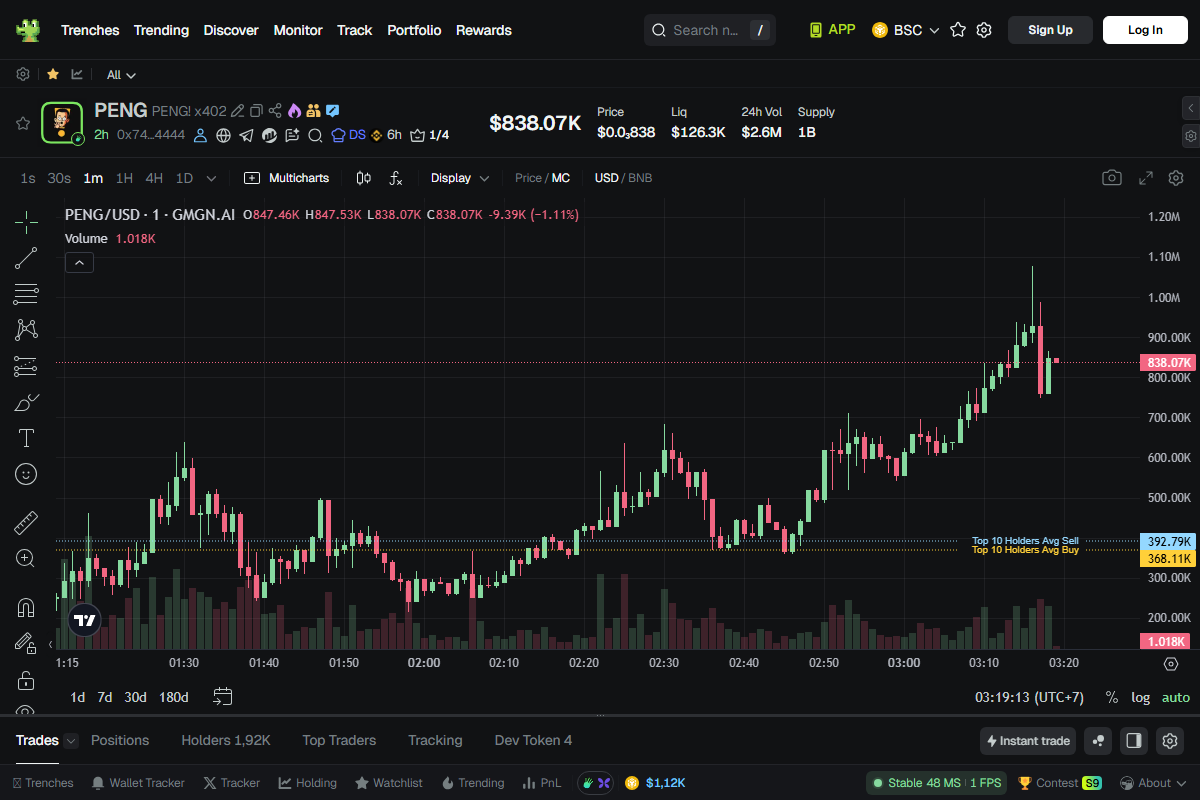This screenshot has width=1200, height=800.
Task: Select the Text annotation tool
Action: [26, 438]
